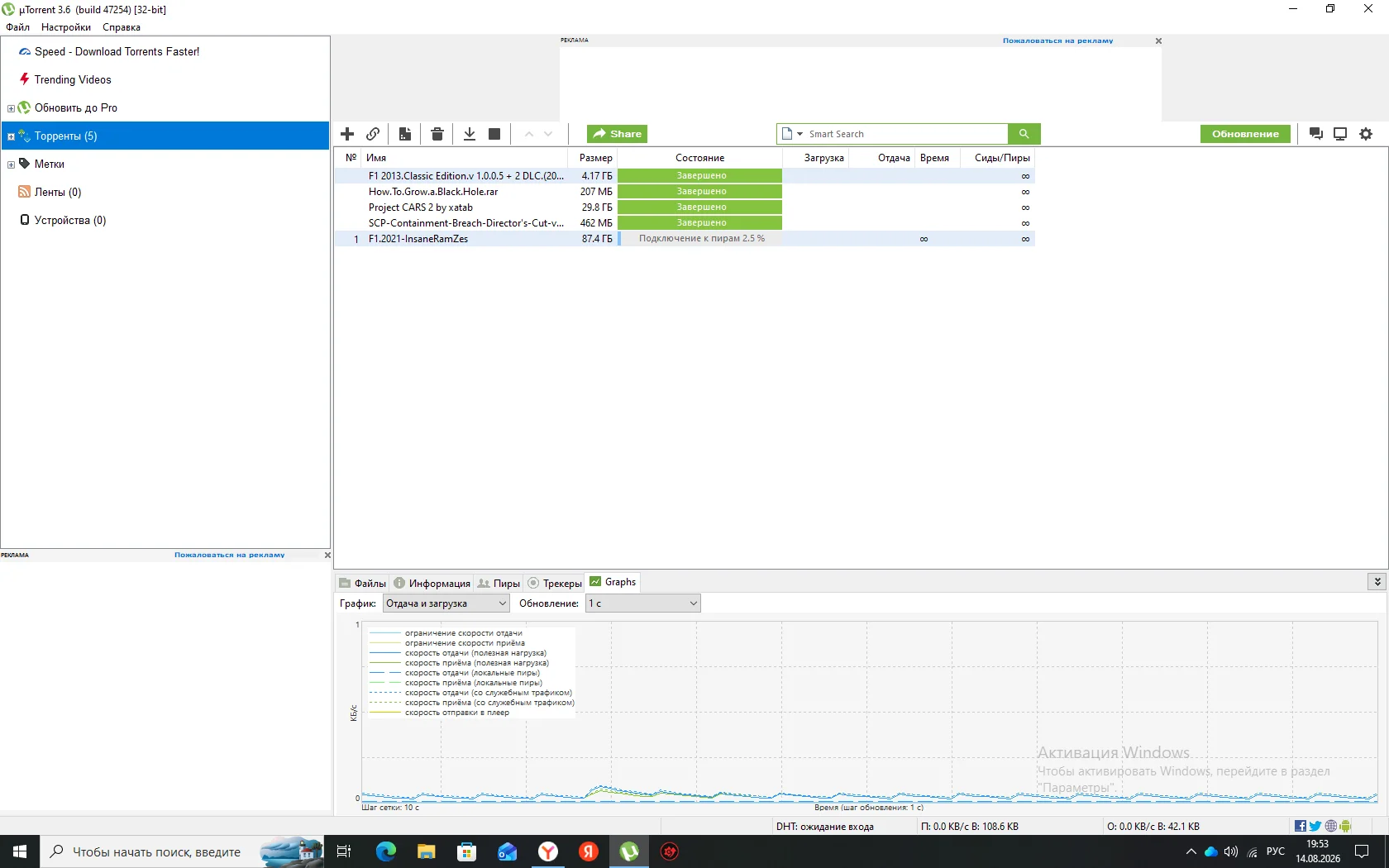Viewport: 1389px width, 868px height.
Task: Focus the Smart Search input field
Action: click(x=906, y=134)
